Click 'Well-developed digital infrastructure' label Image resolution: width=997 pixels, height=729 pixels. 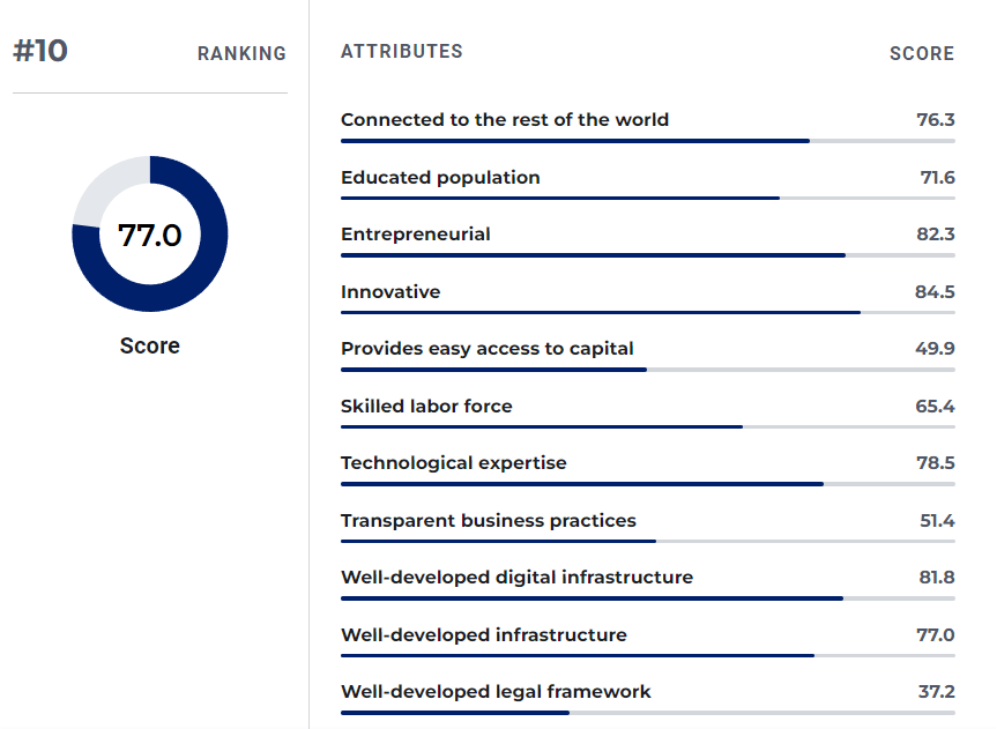[516, 577]
